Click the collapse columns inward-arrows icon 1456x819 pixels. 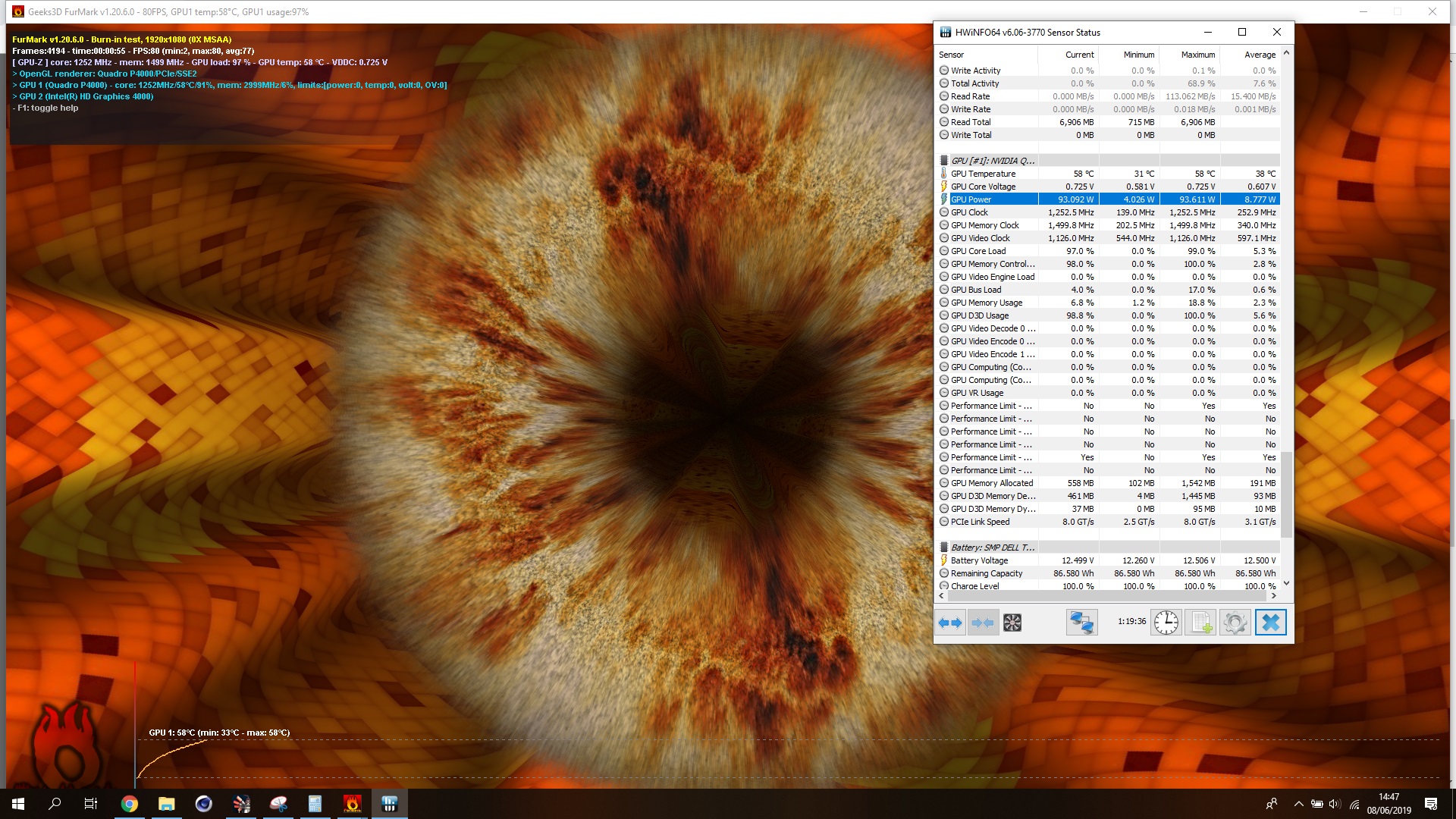983,623
